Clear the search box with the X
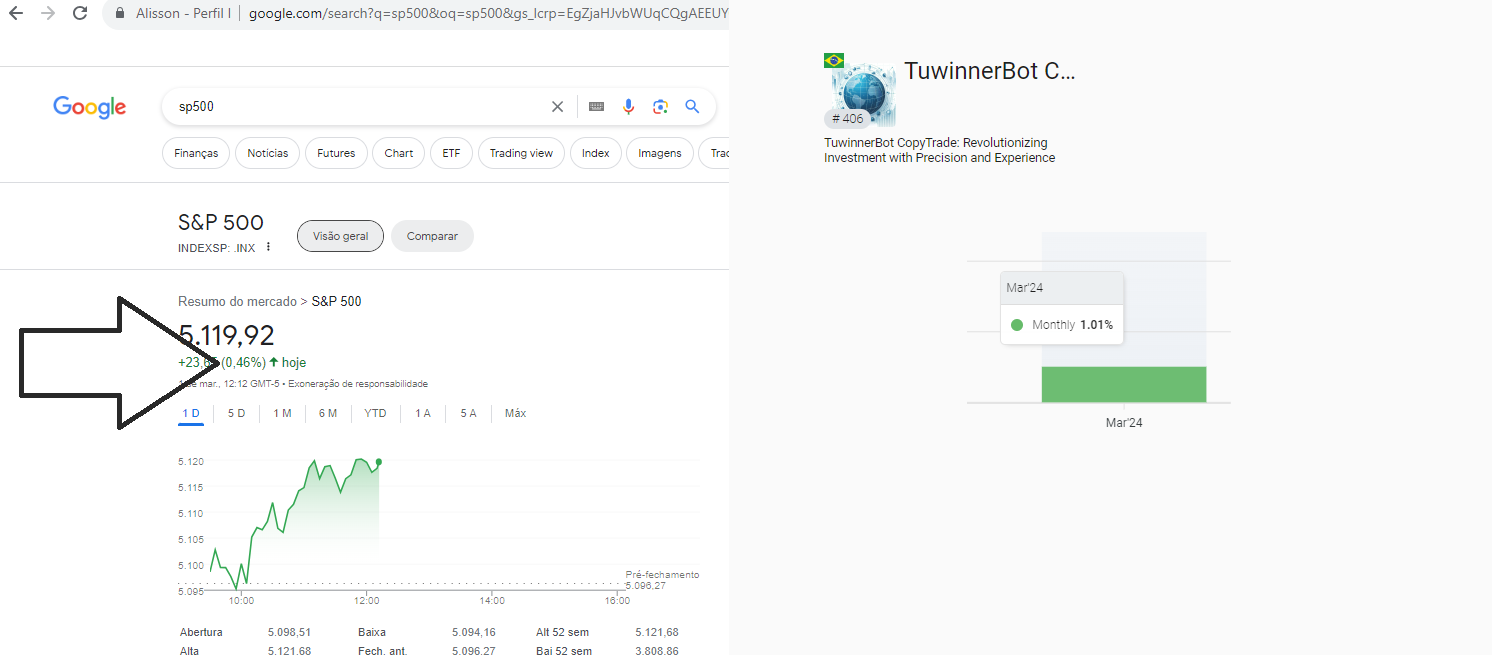Viewport: 1492px width, 655px height. 557,106
